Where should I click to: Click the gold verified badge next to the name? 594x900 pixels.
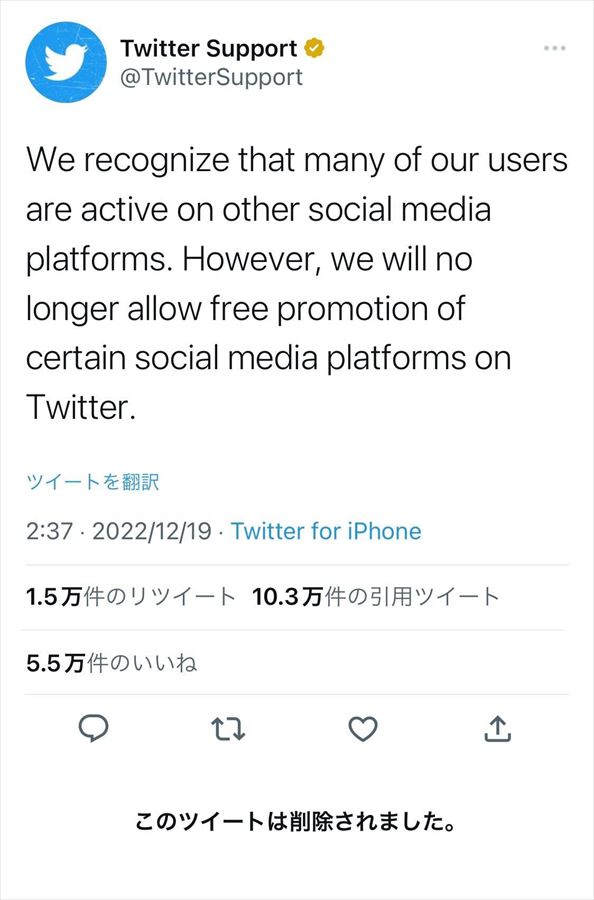point(316,45)
